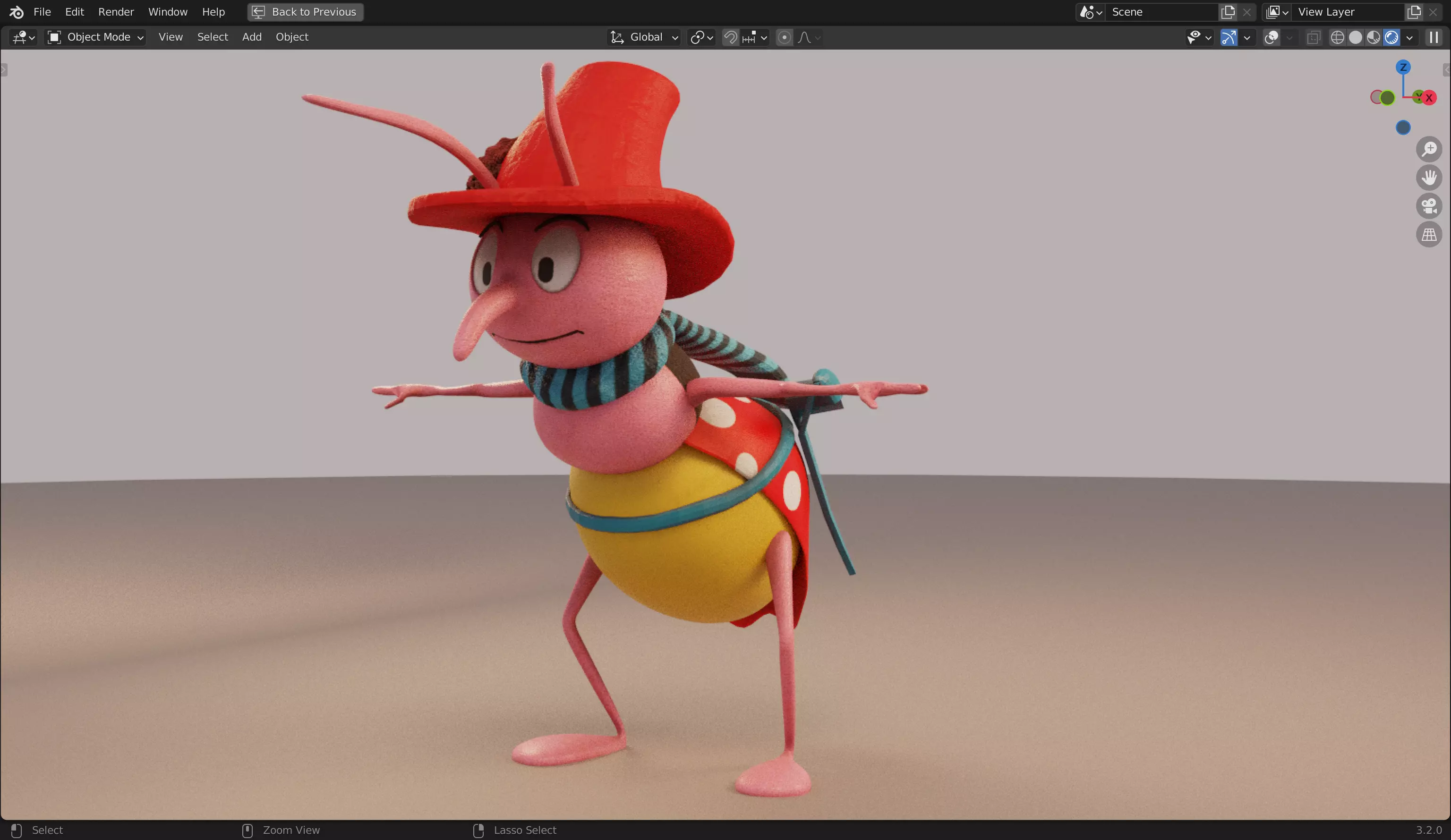This screenshot has height=840, width=1451.
Task: Click the Back to Previous button
Action: pyautogui.click(x=305, y=11)
